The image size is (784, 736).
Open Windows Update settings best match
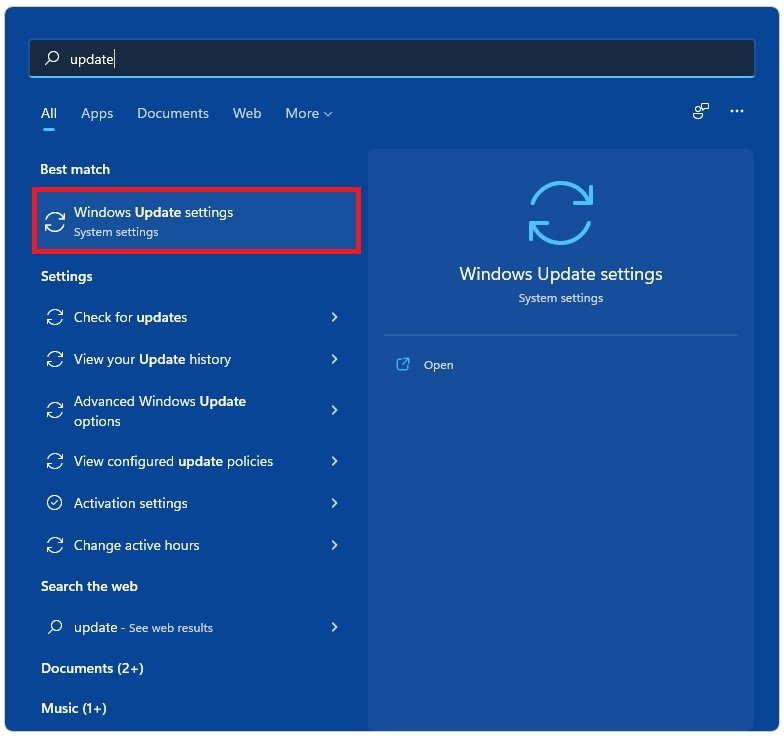(197, 221)
